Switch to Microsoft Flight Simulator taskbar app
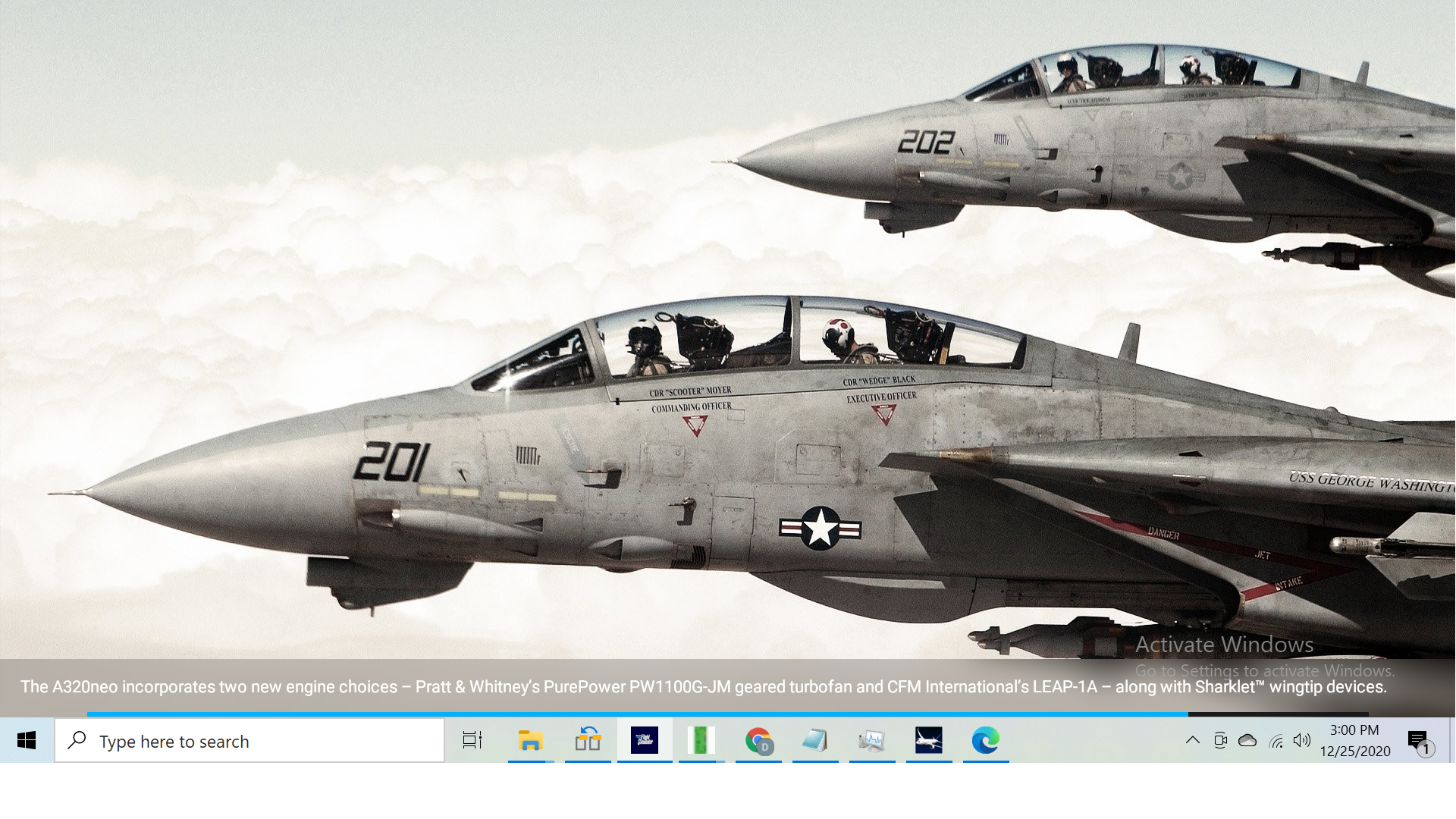The height and width of the screenshot is (819, 1456). tap(645, 741)
